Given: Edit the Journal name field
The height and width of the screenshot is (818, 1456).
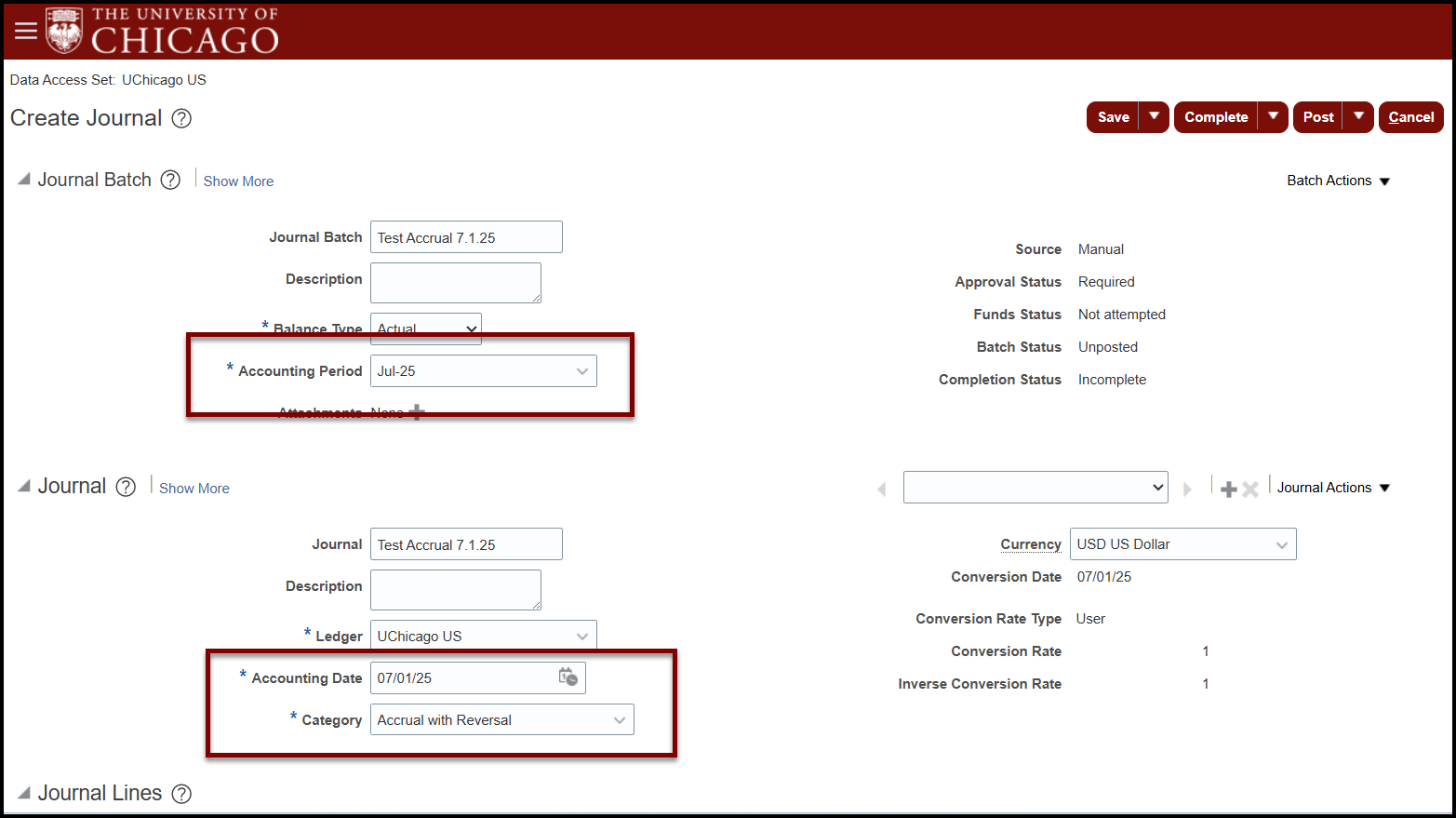Looking at the screenshot, I should click(466, 543).
